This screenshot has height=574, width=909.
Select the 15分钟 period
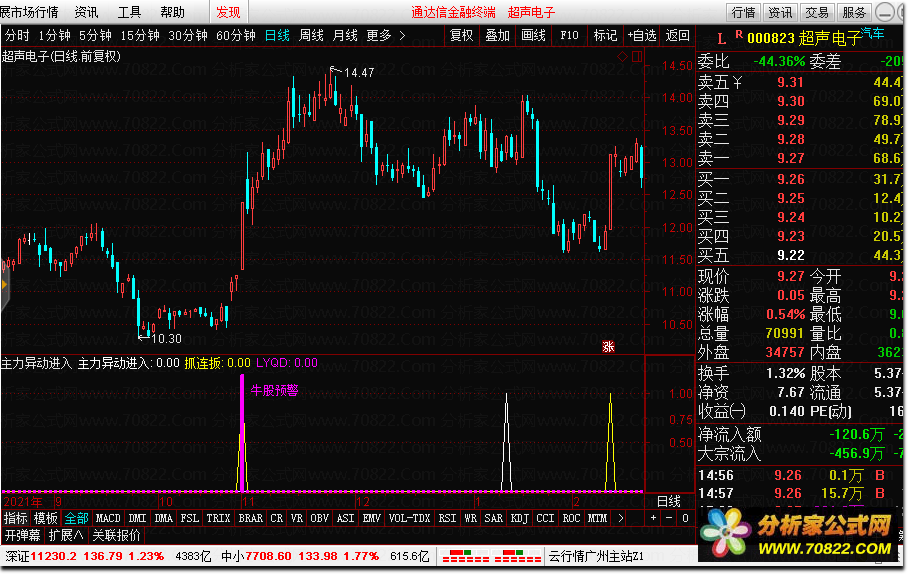pos(140,35)
